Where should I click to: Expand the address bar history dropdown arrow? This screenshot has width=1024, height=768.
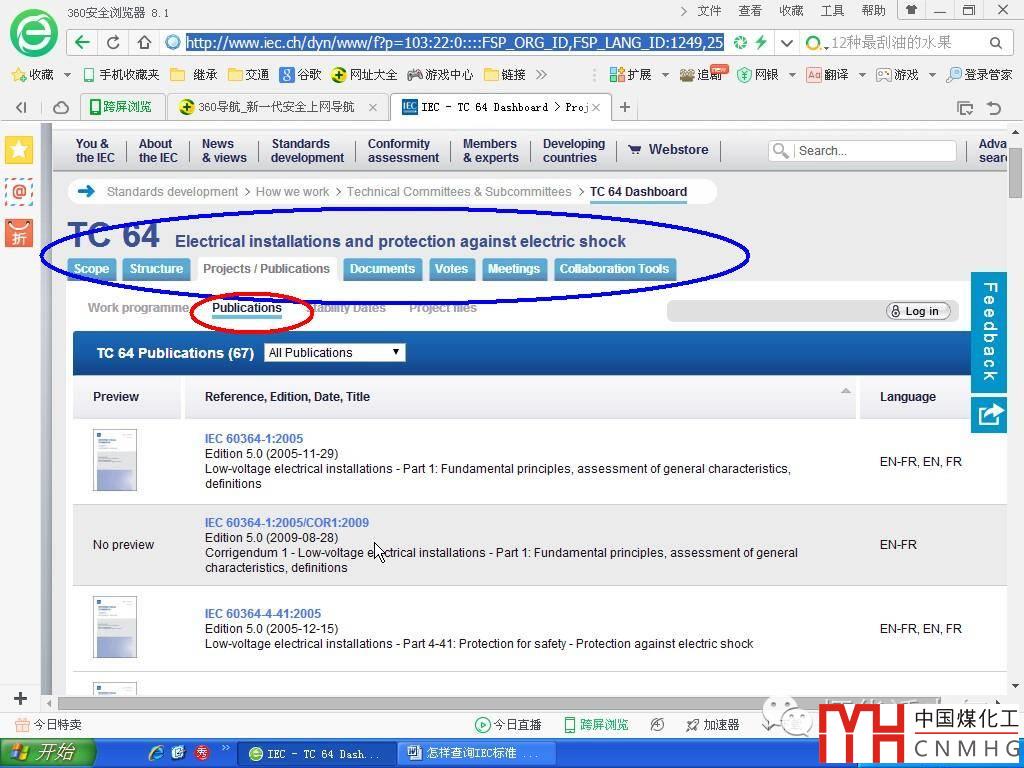point(787,42)
